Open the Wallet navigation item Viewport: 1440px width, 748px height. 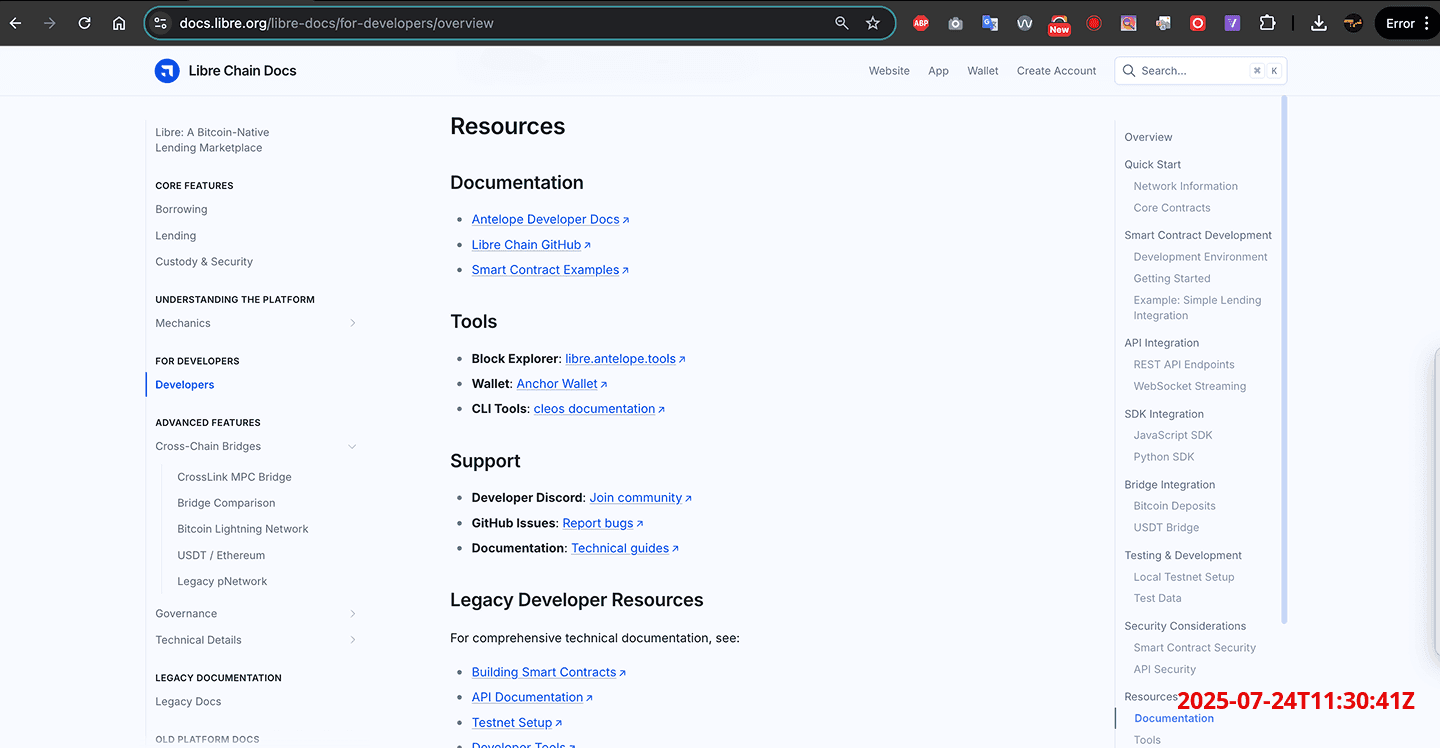click(x=982, y=70)
